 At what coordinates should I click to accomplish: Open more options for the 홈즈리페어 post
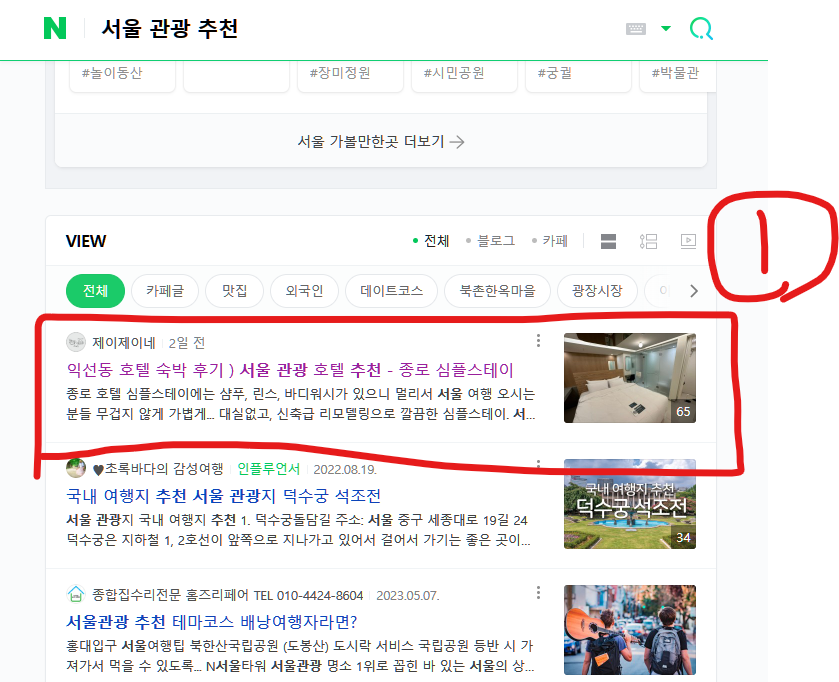[538, 593]
